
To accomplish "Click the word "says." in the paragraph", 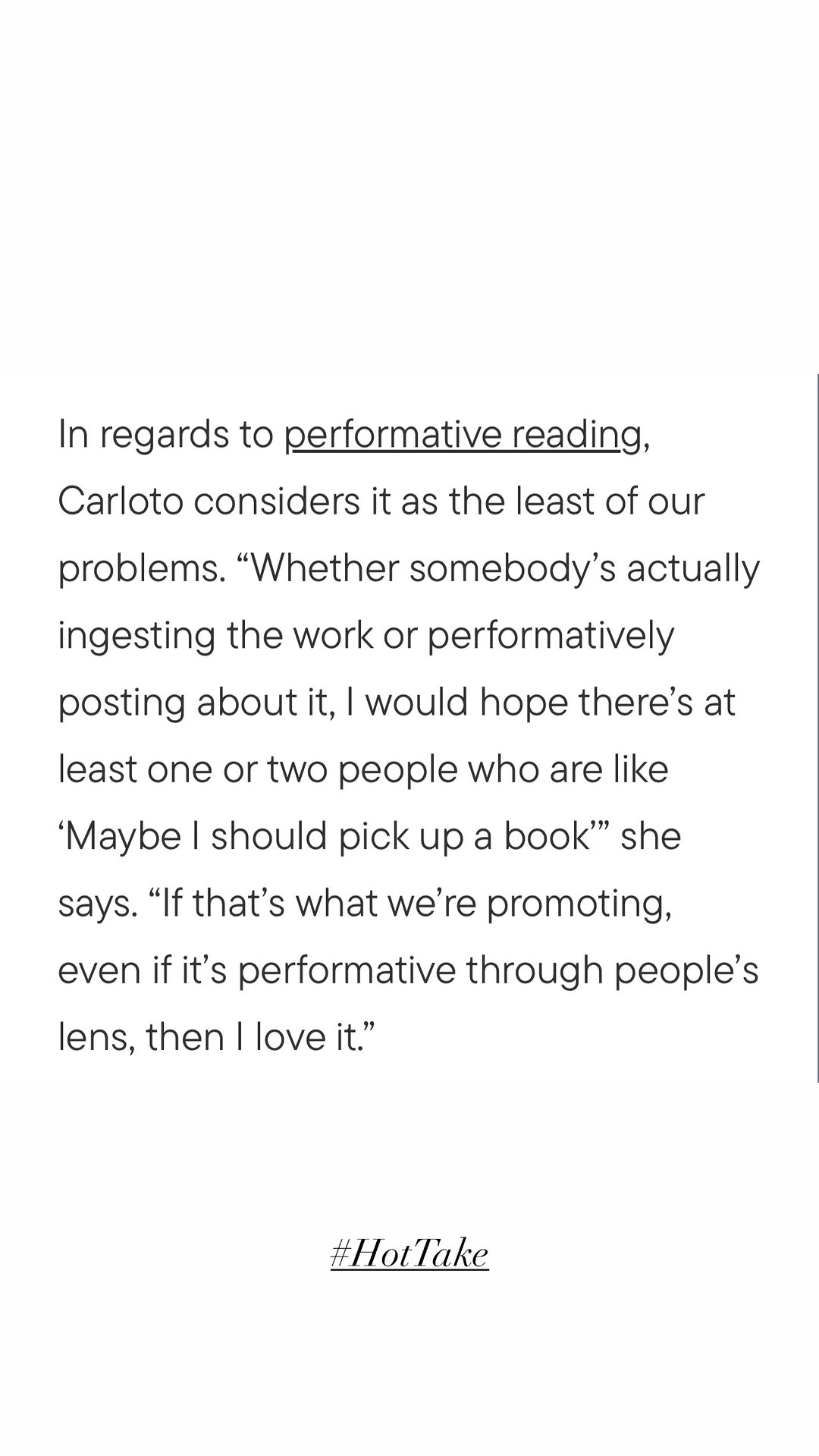I will point(99,904).
